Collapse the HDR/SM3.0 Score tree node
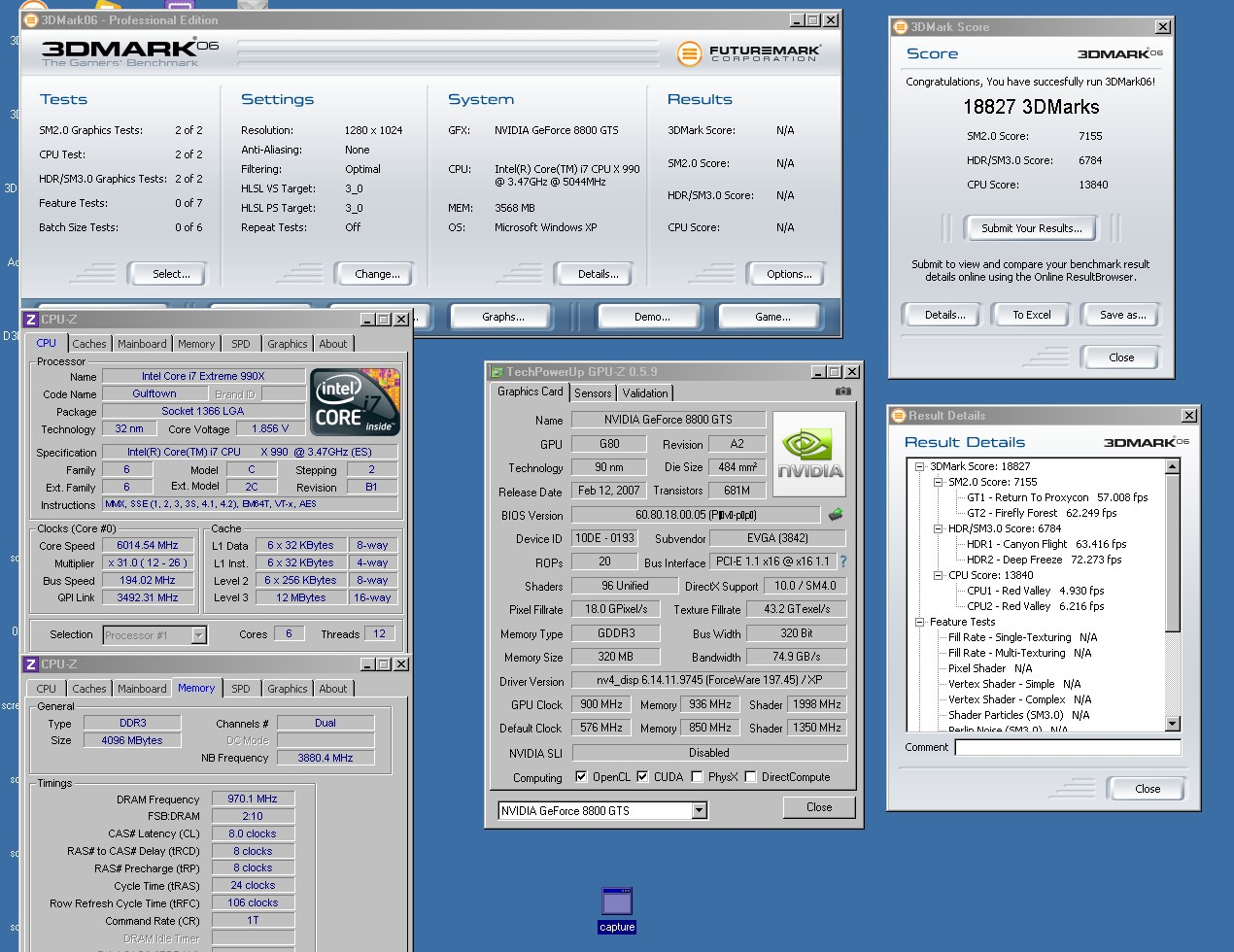 (x=938, y=528)
